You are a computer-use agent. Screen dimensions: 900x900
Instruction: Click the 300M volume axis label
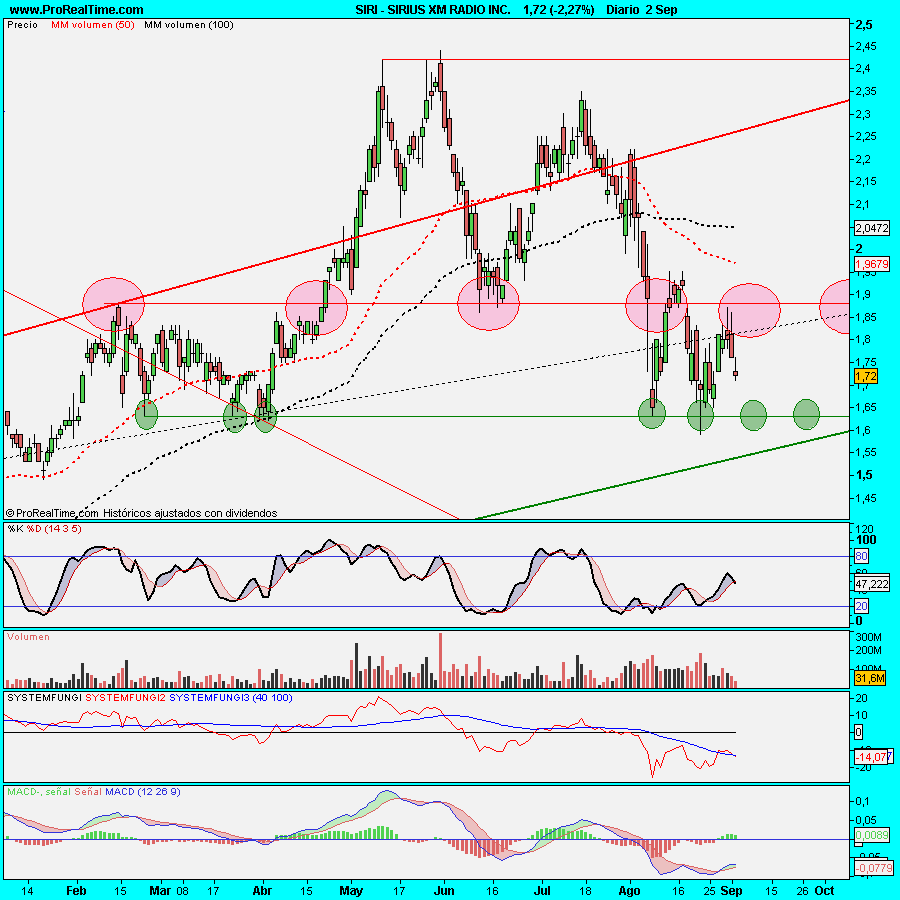[x=868, y=637]
